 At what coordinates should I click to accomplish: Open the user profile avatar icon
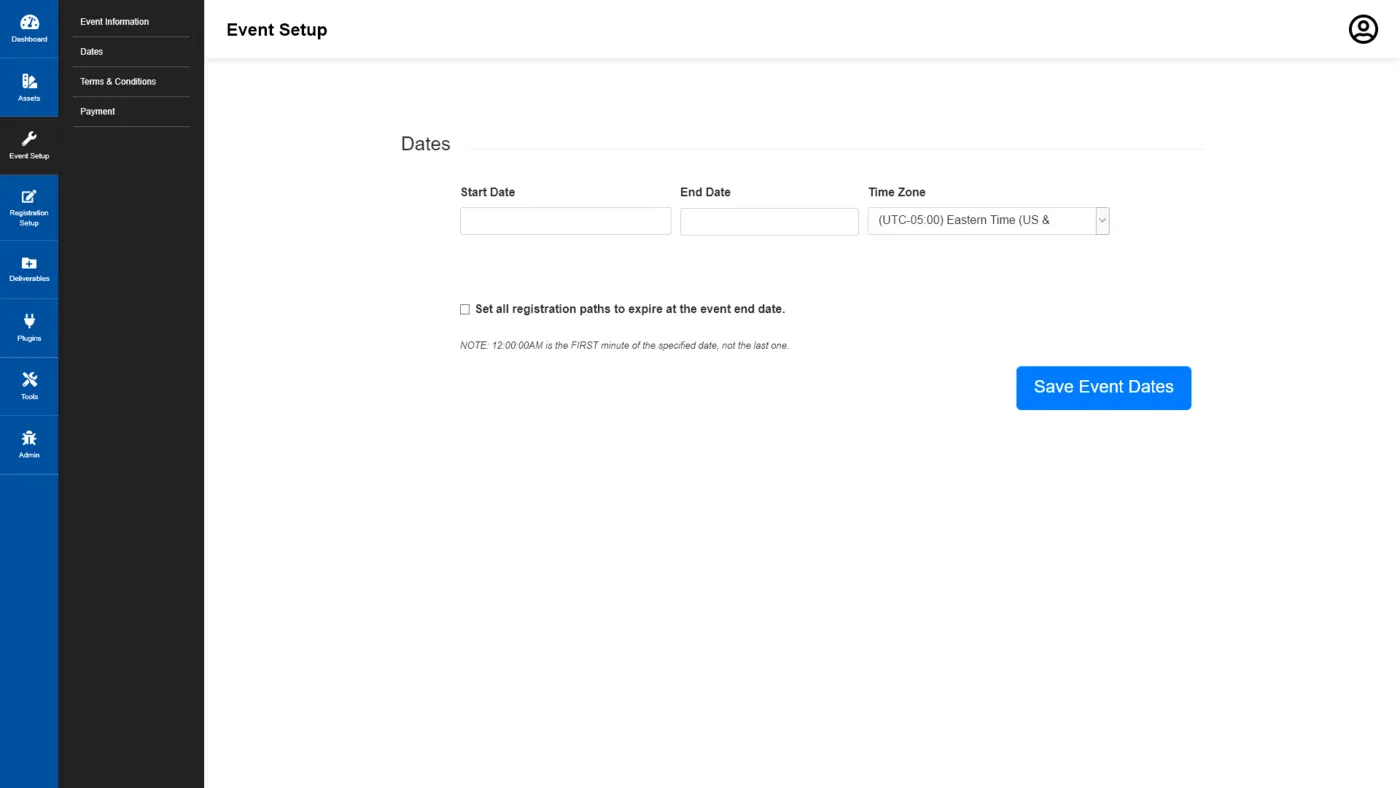click(x=1363, y=29)
